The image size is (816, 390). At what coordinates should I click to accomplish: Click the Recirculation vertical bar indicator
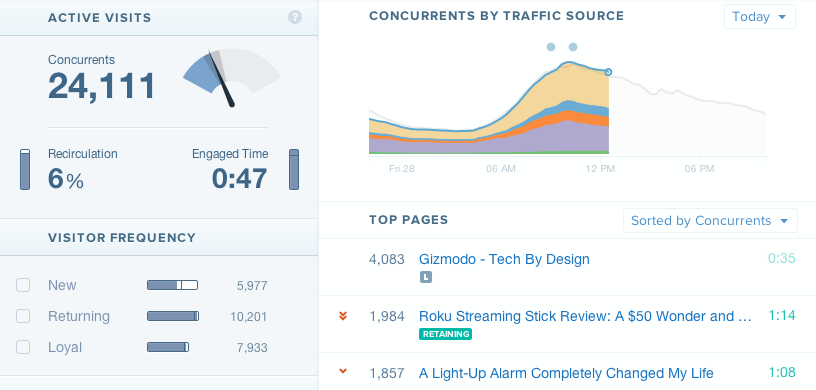[25, 169]
